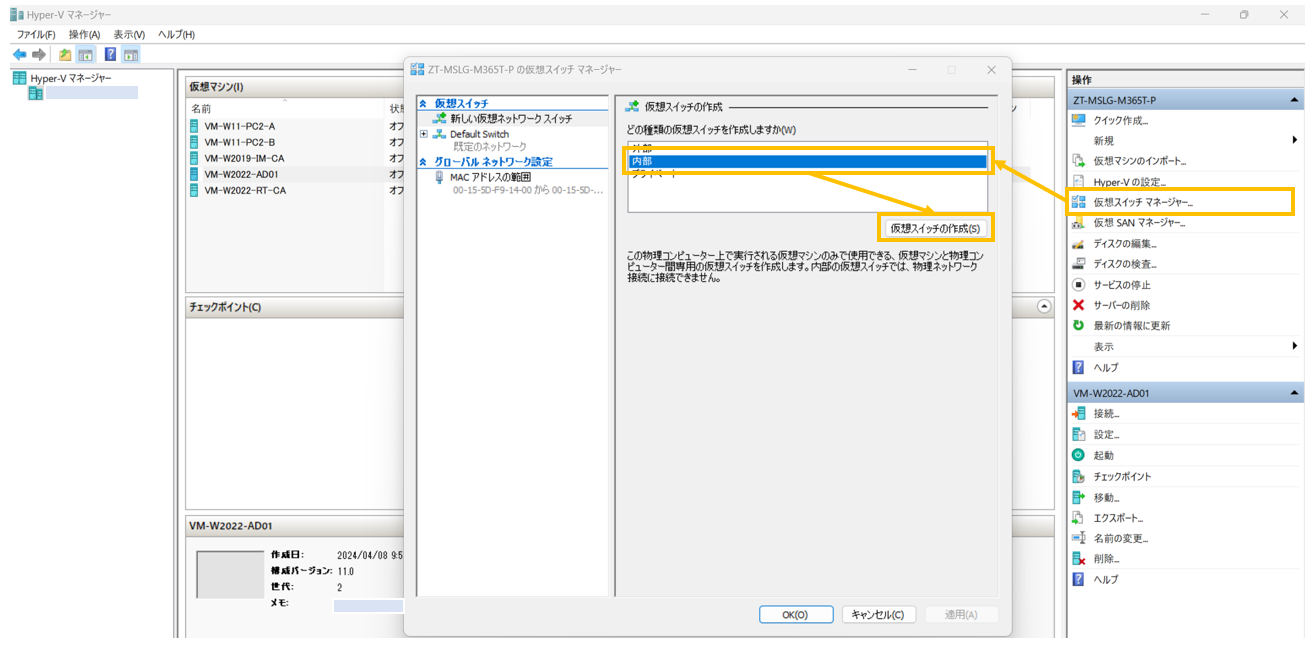Viewport: 1316px width, 652px height.
Task: Click the キャンセル(C) button
Action: (878, 615)
